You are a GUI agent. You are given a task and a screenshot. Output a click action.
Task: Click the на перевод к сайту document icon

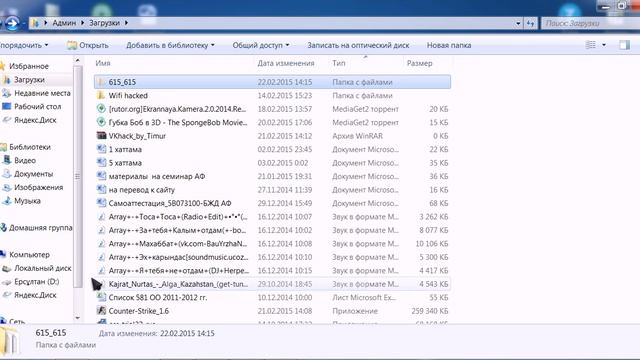click(101, 190)
